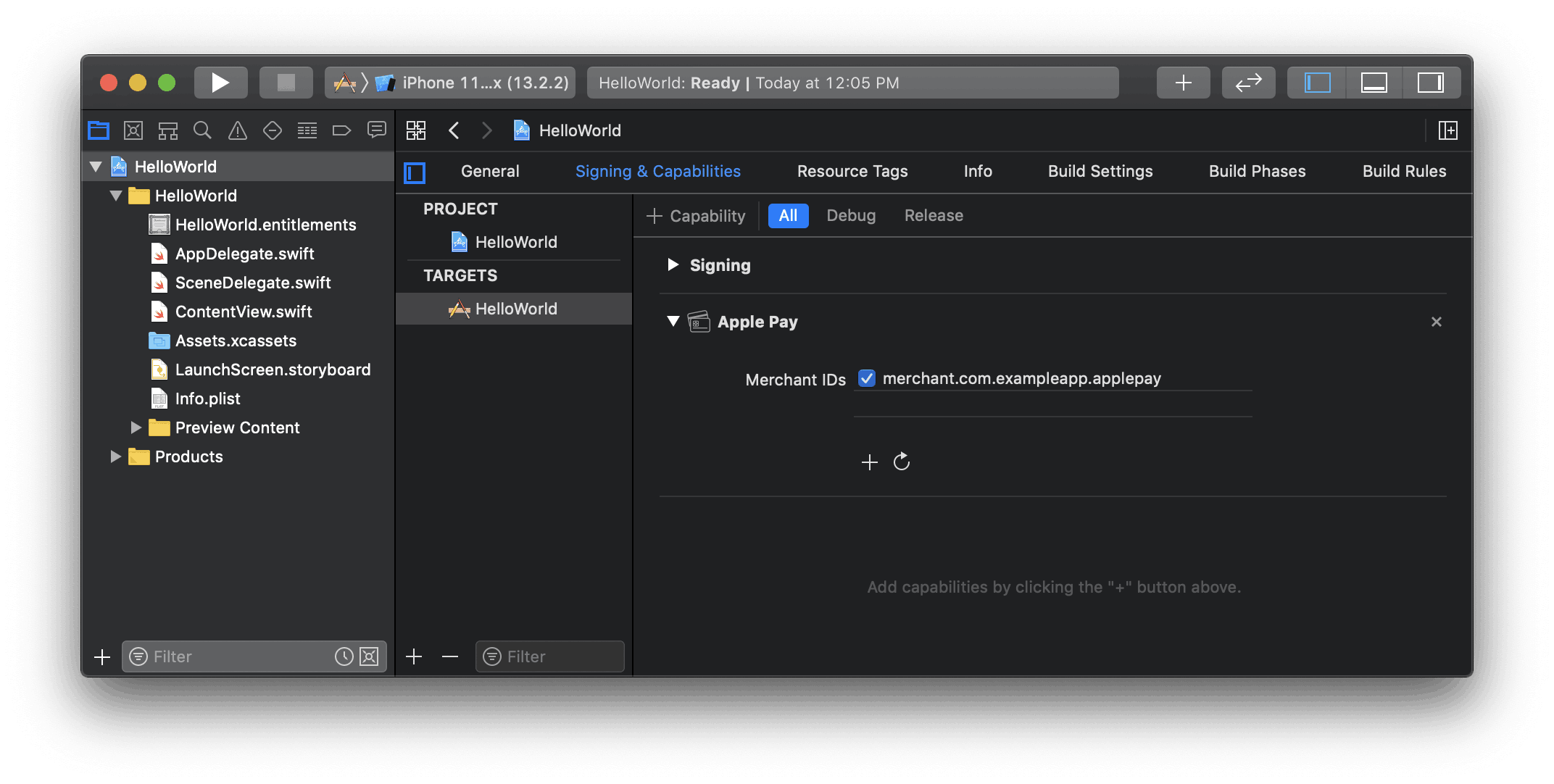Open LaunchScreen.storyboard
The width and height of the screenshot is (1554, 784).
pyautogui.click(x=259, y=370)
